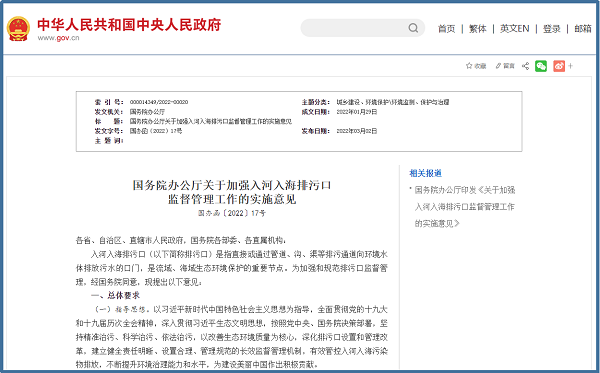This screenshot has width=600, height=373.
Task: Open related report 国务院办公厅印发《关于加强 link
Action: pos(465,207)
